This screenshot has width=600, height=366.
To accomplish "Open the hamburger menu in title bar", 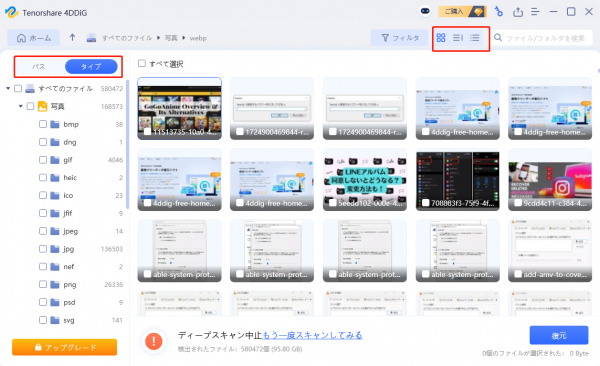I will coord(535,12).
